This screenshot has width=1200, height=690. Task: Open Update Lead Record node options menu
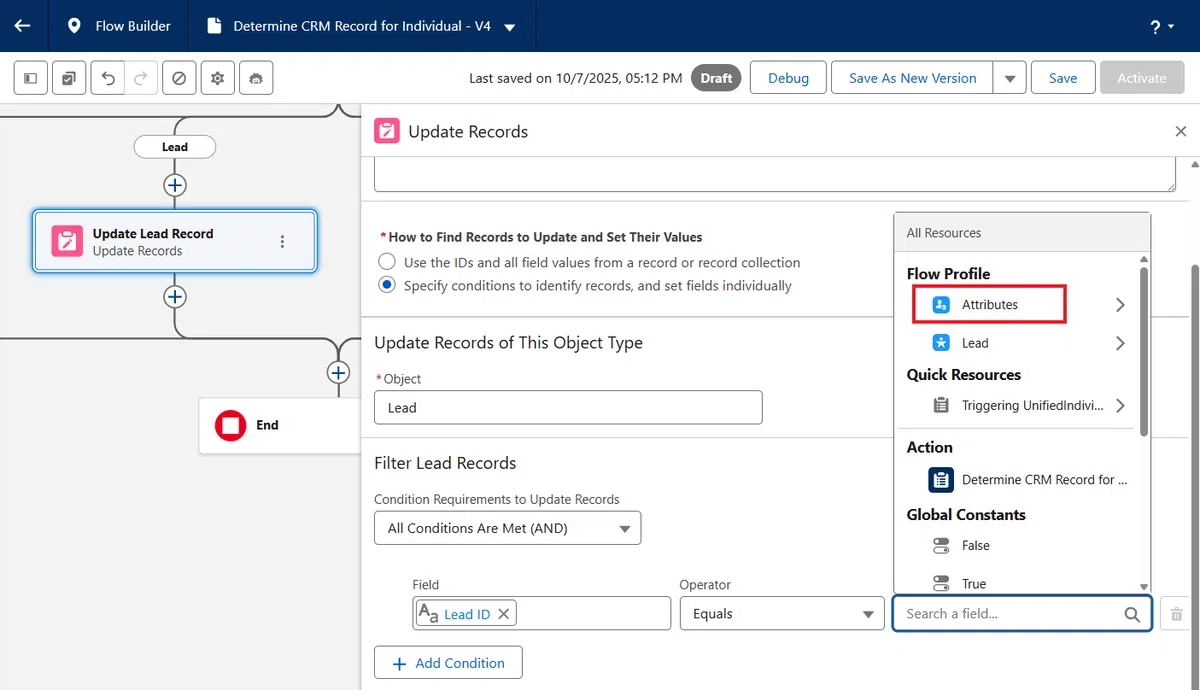click(x=282, y=241)
